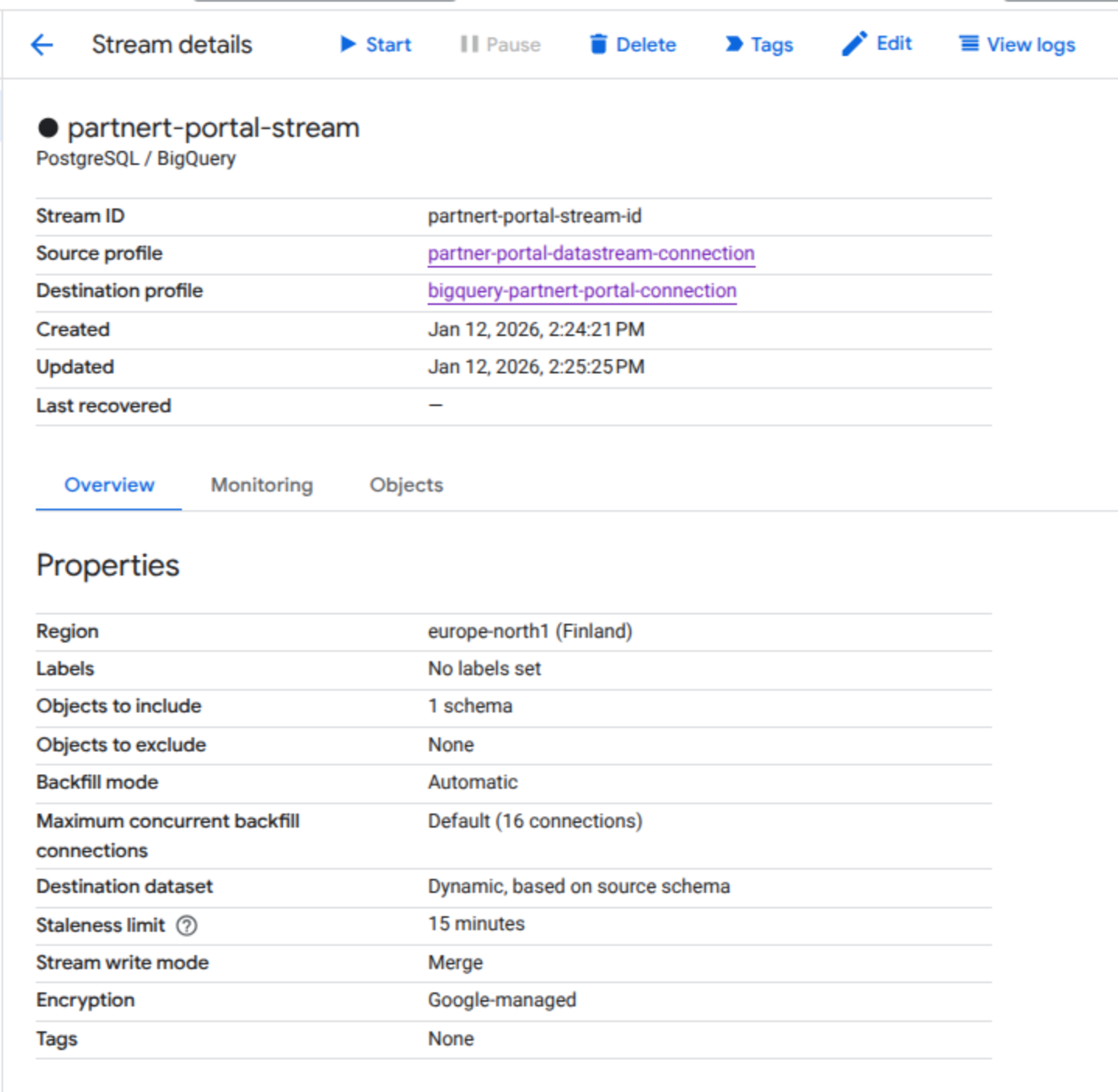Start the stream via Start label
This screenshot has width=1118, height=1092.
pos(388,44)
